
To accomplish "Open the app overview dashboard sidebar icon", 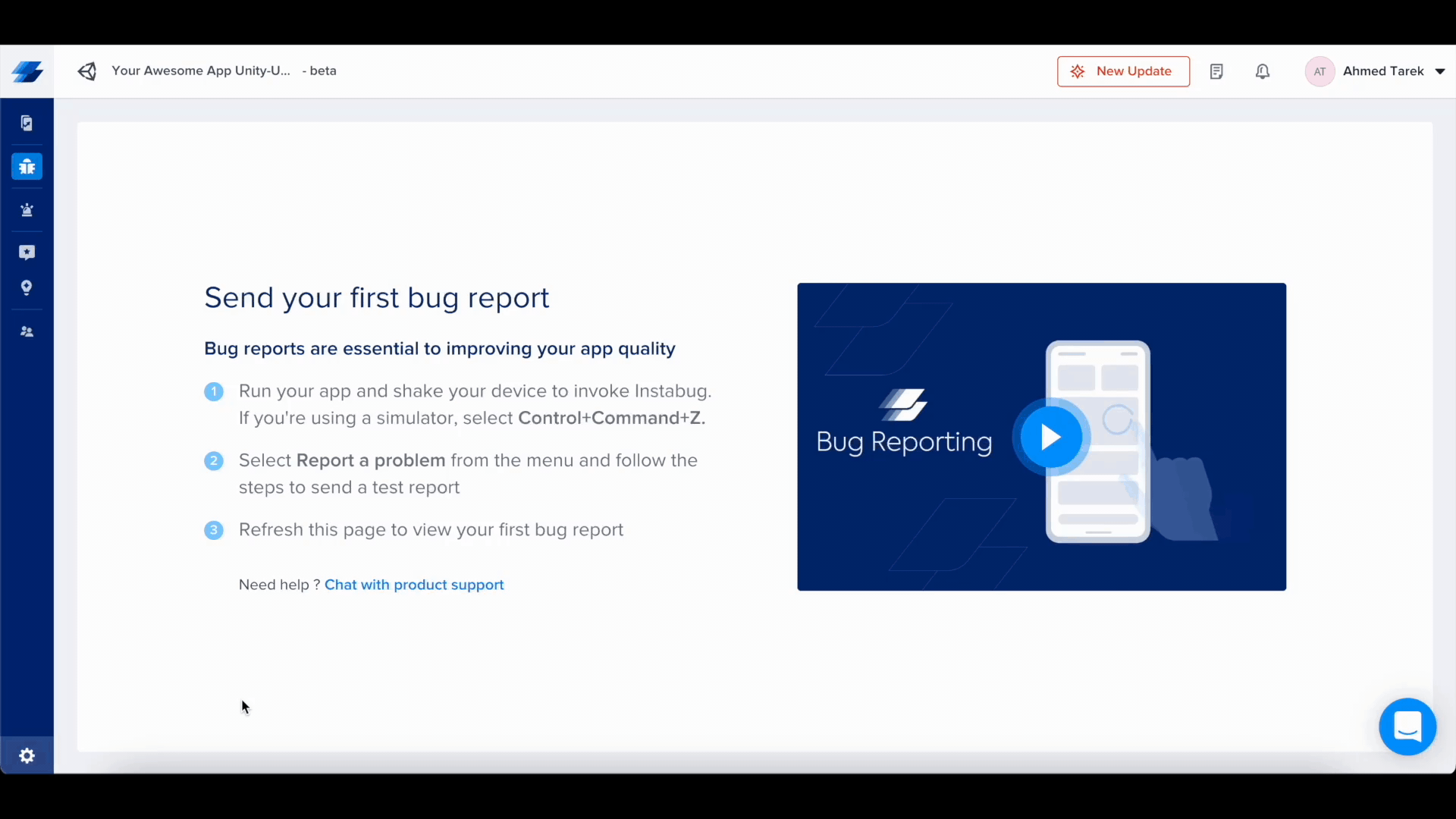I will 27,124.
